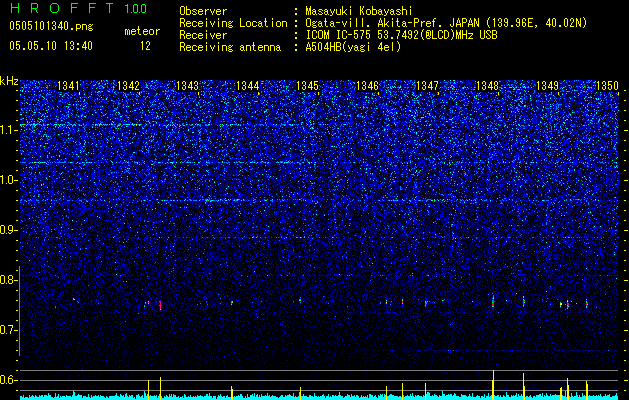Click the 1344 time marker

coord(248,86)
